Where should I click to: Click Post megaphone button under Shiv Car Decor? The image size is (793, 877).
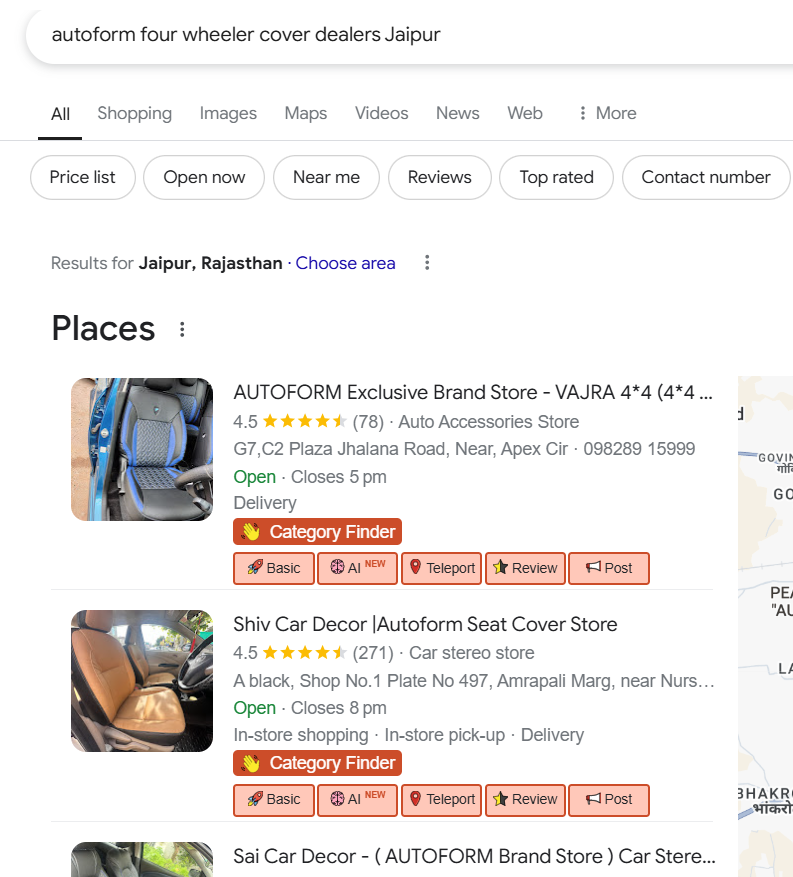[x=609, y=800]
